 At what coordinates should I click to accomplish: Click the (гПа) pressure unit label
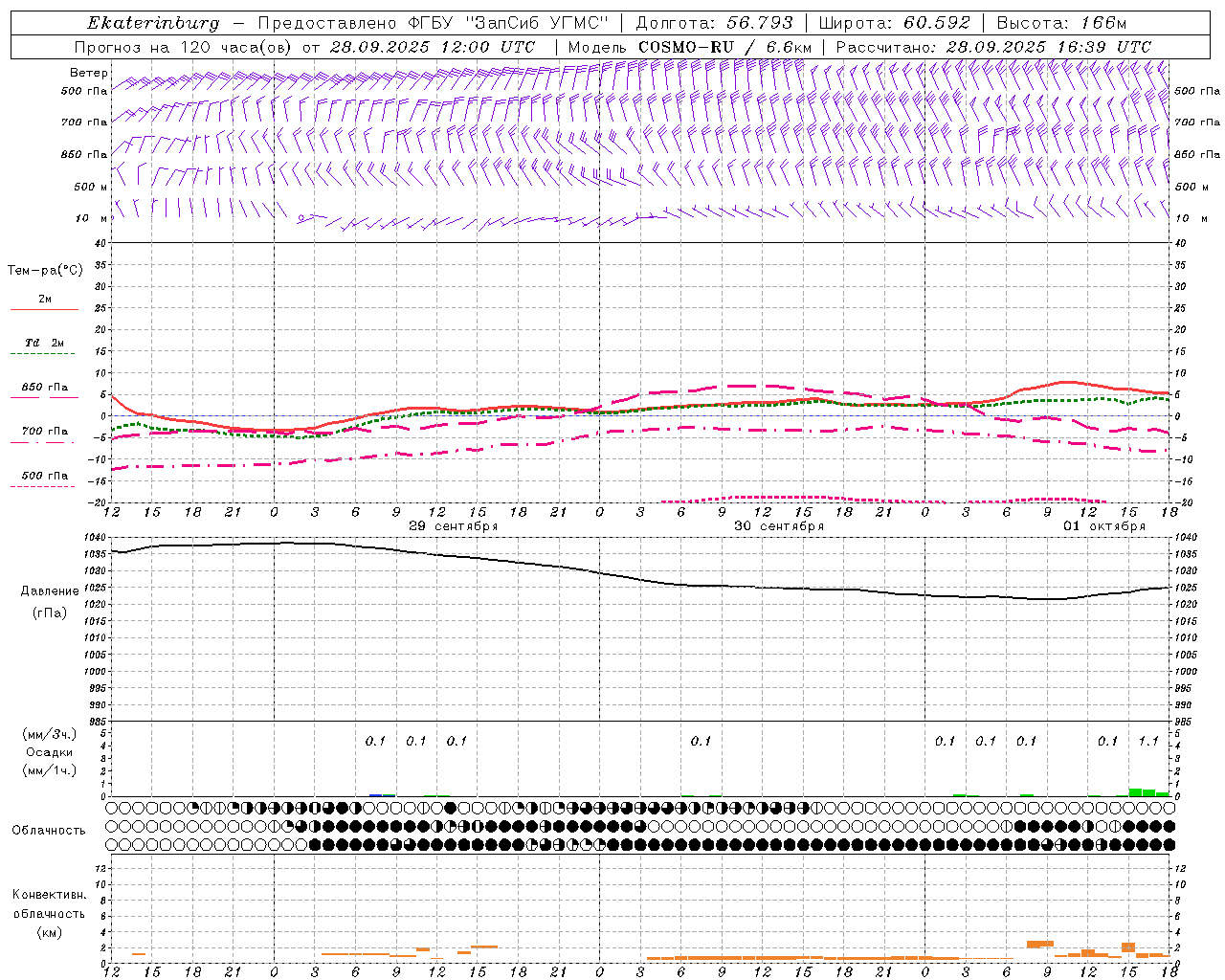[x=48, y=612]
